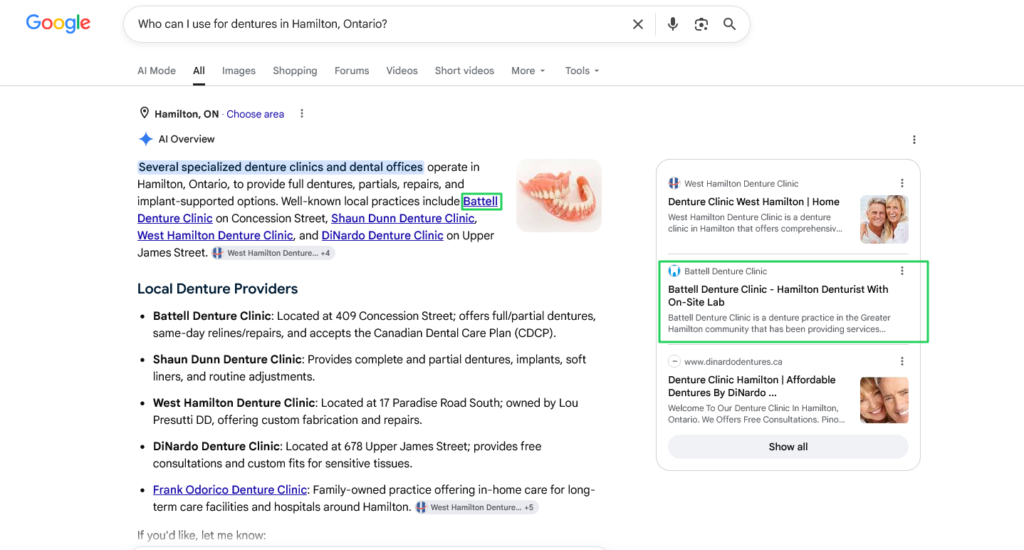1024x550 pixels.
Task: Open Denture Clinic Hamilton Affordable Dentures By DiNardo result
Action: [752, 386]
